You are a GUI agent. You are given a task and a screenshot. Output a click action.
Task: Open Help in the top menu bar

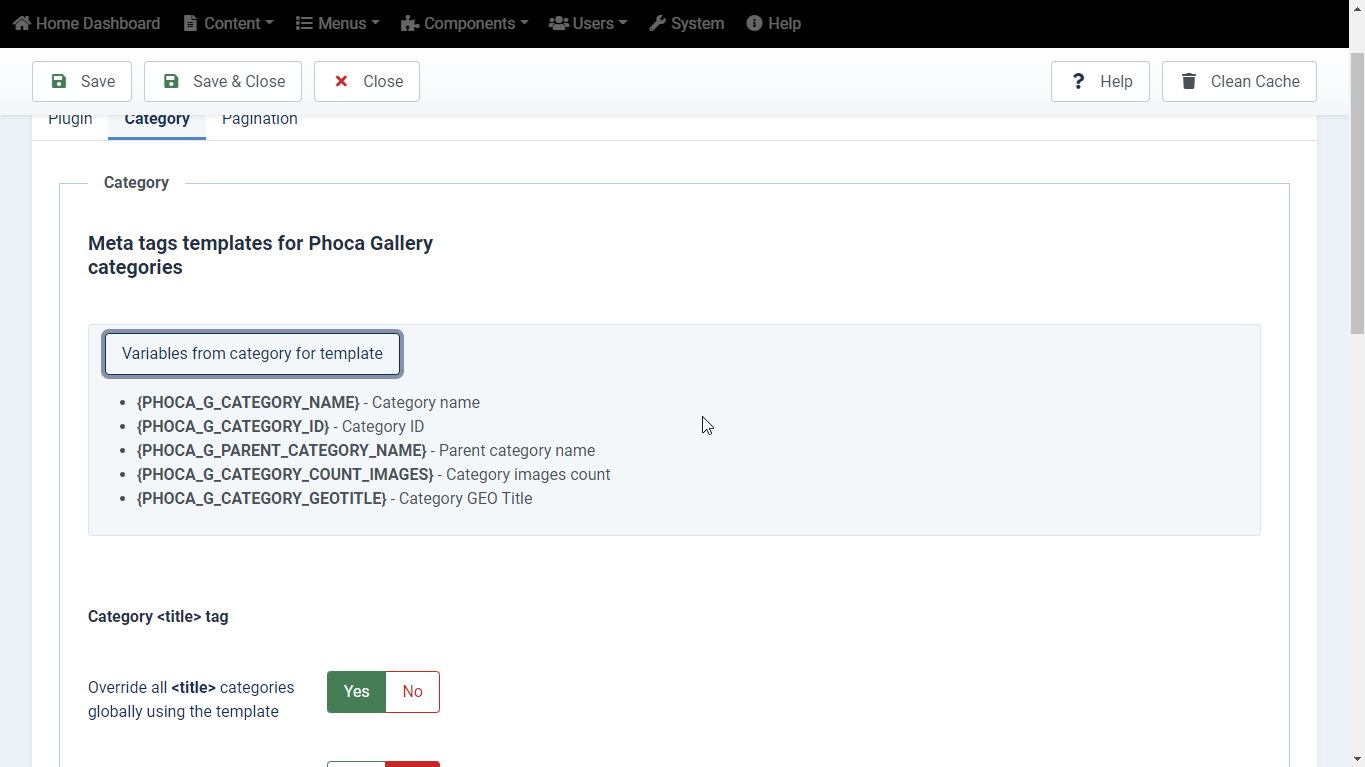[774, 23]
